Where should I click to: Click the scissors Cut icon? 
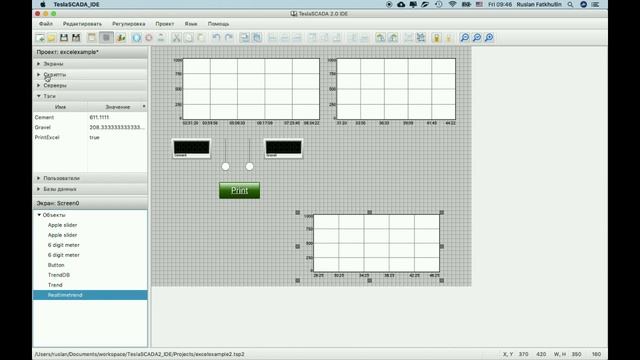point(176,38)
